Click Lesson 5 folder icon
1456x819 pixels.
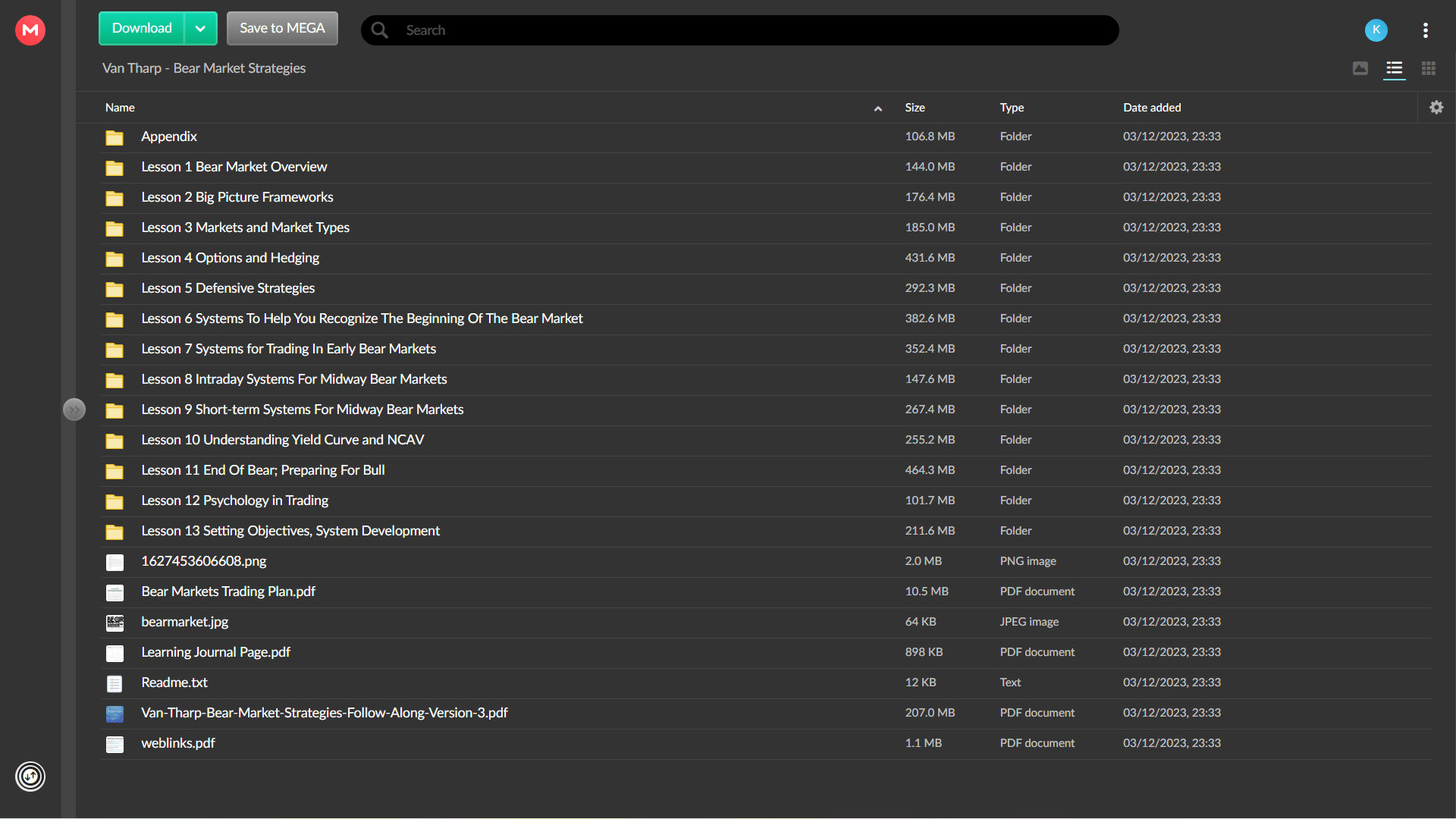pyautogui.click(x=115, y=289)
